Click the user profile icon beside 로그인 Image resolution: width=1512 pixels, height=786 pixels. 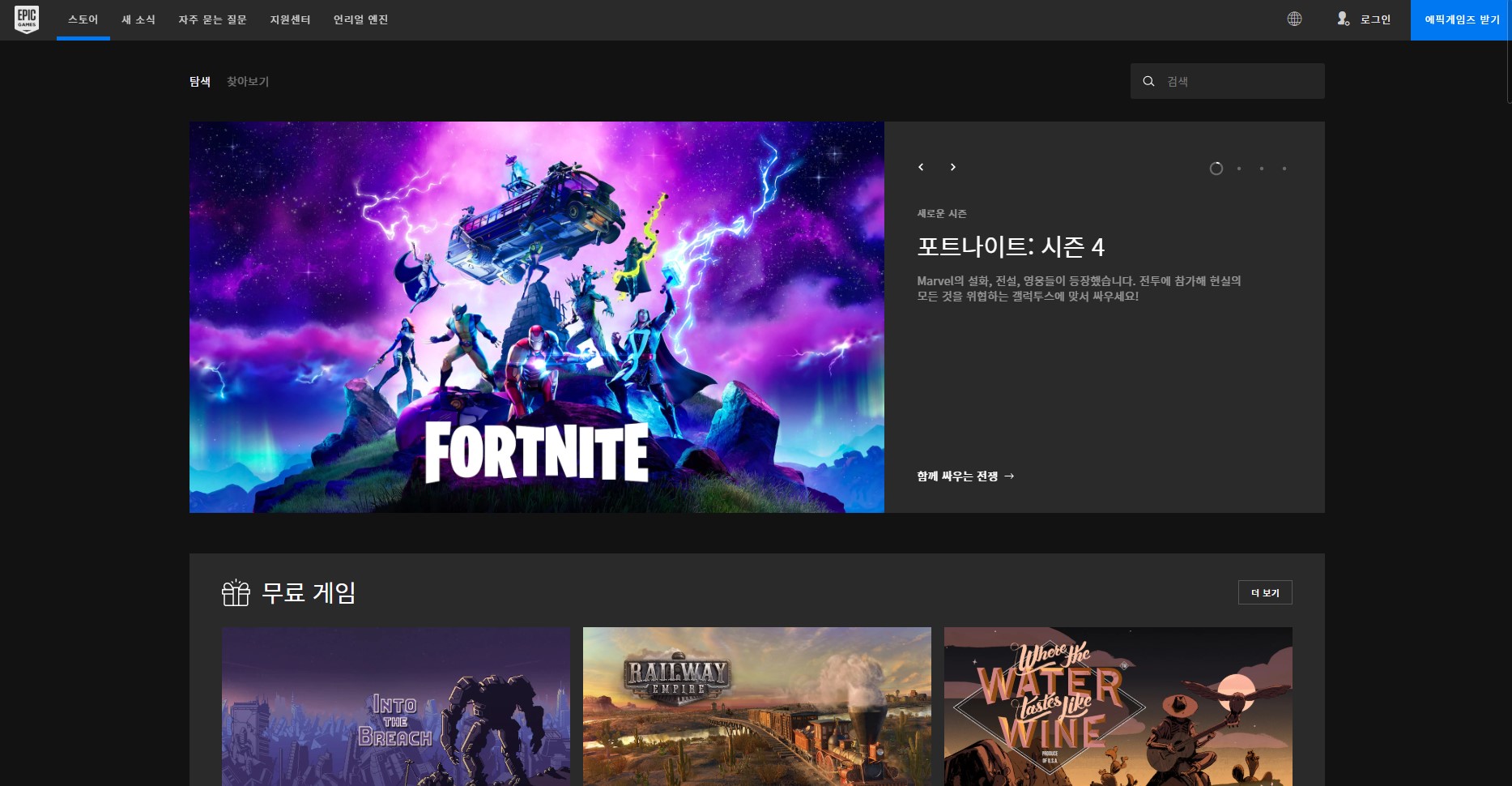(x=1343, y=19)
